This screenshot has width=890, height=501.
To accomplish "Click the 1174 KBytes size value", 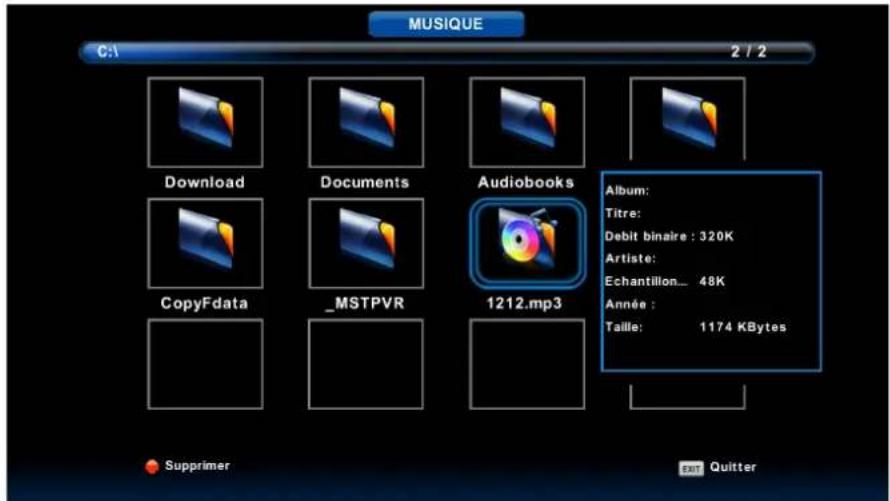I will (743, 327).
